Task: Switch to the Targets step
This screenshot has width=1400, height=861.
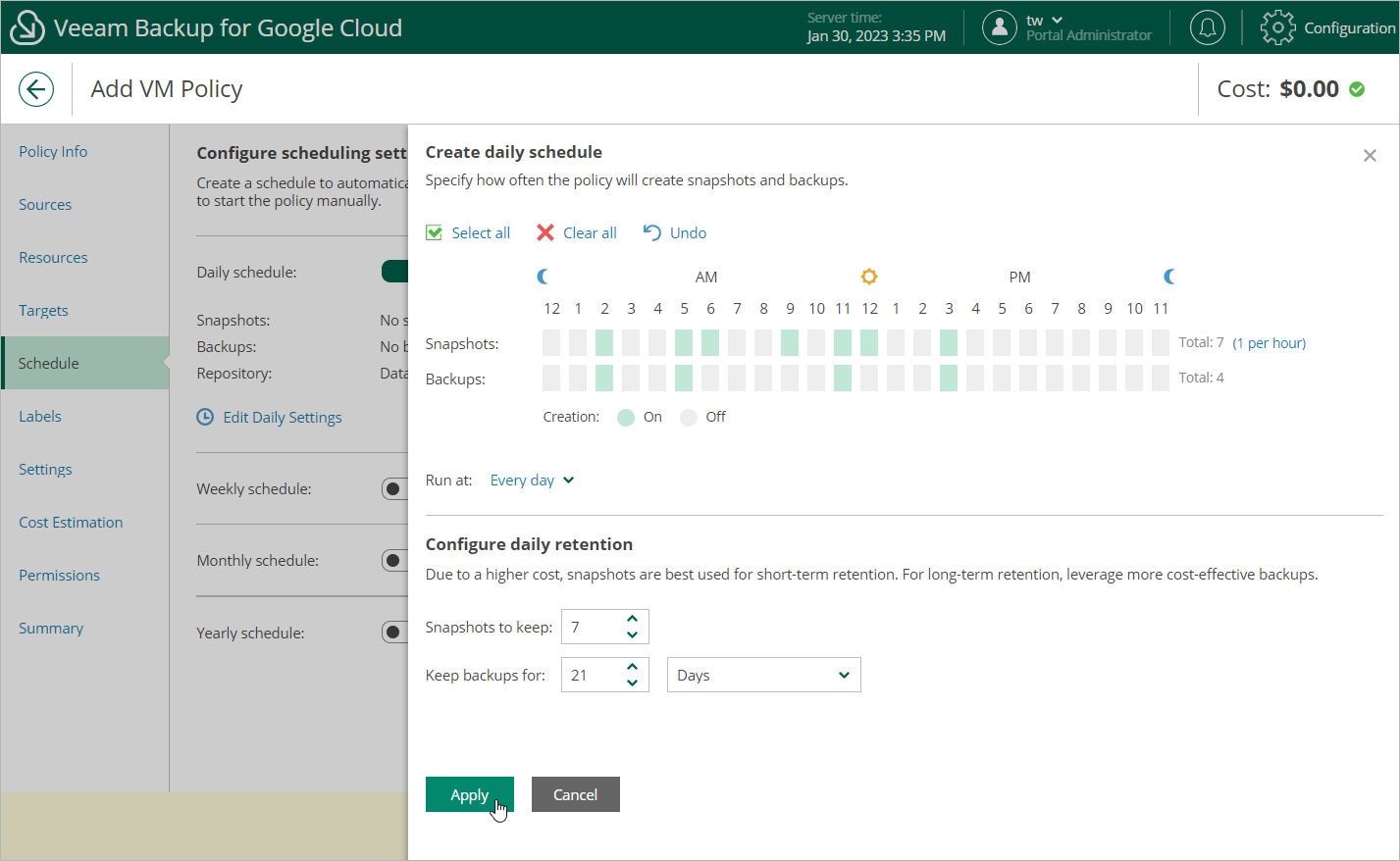Action: (x=43, y=310)
